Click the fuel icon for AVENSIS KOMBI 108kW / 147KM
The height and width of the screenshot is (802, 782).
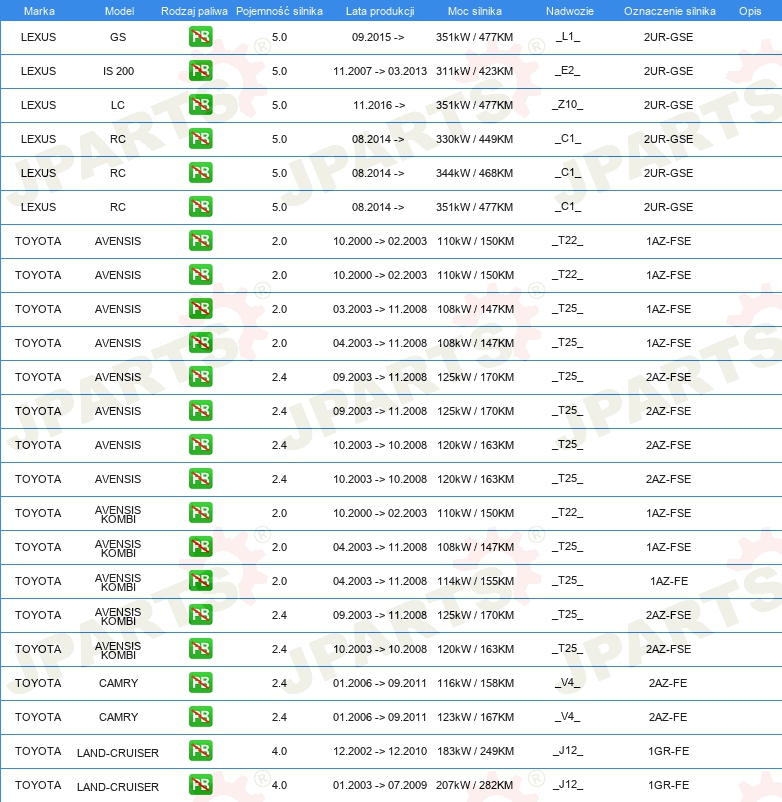tap(200, 547)
